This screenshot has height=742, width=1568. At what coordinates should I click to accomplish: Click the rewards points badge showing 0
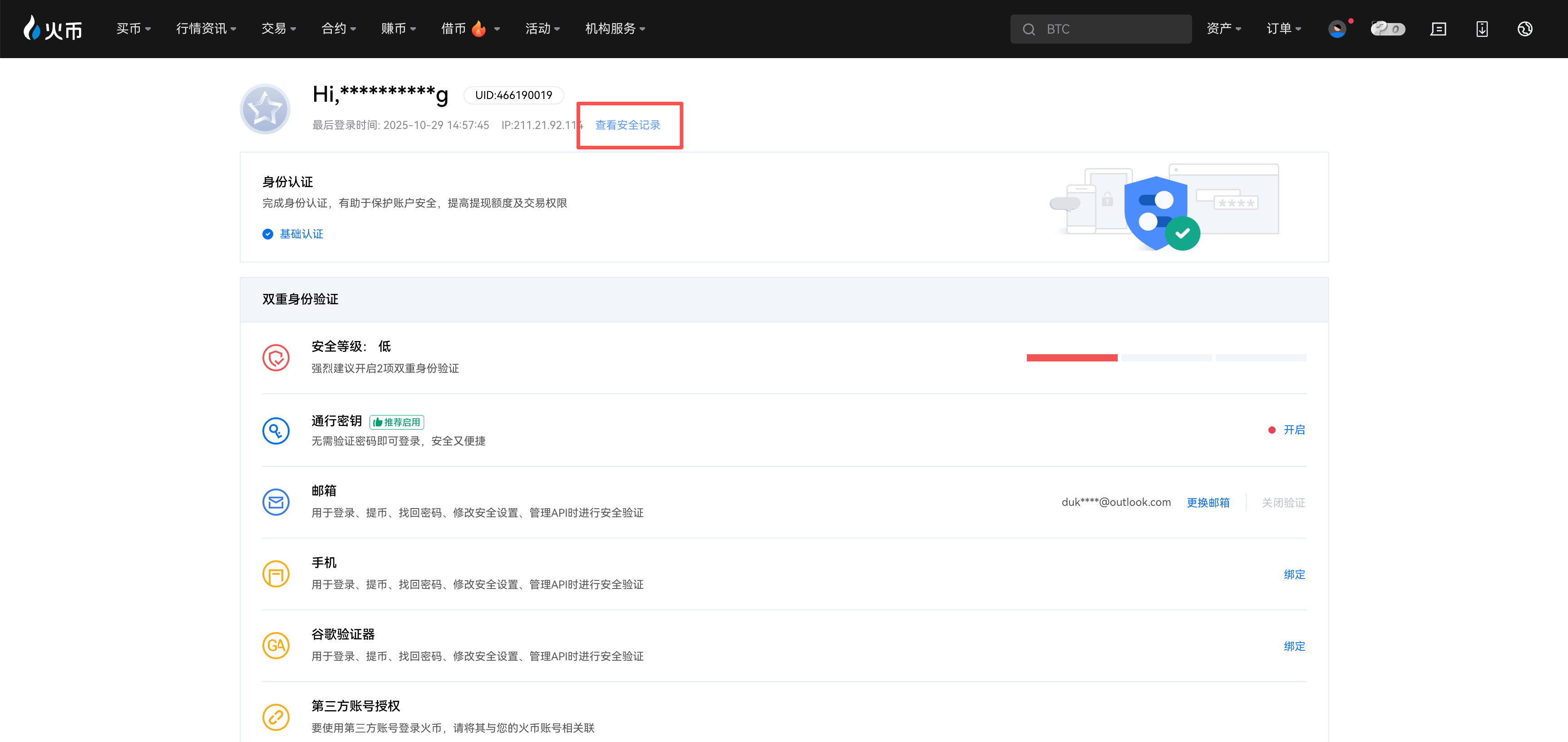pos(1387,29)
